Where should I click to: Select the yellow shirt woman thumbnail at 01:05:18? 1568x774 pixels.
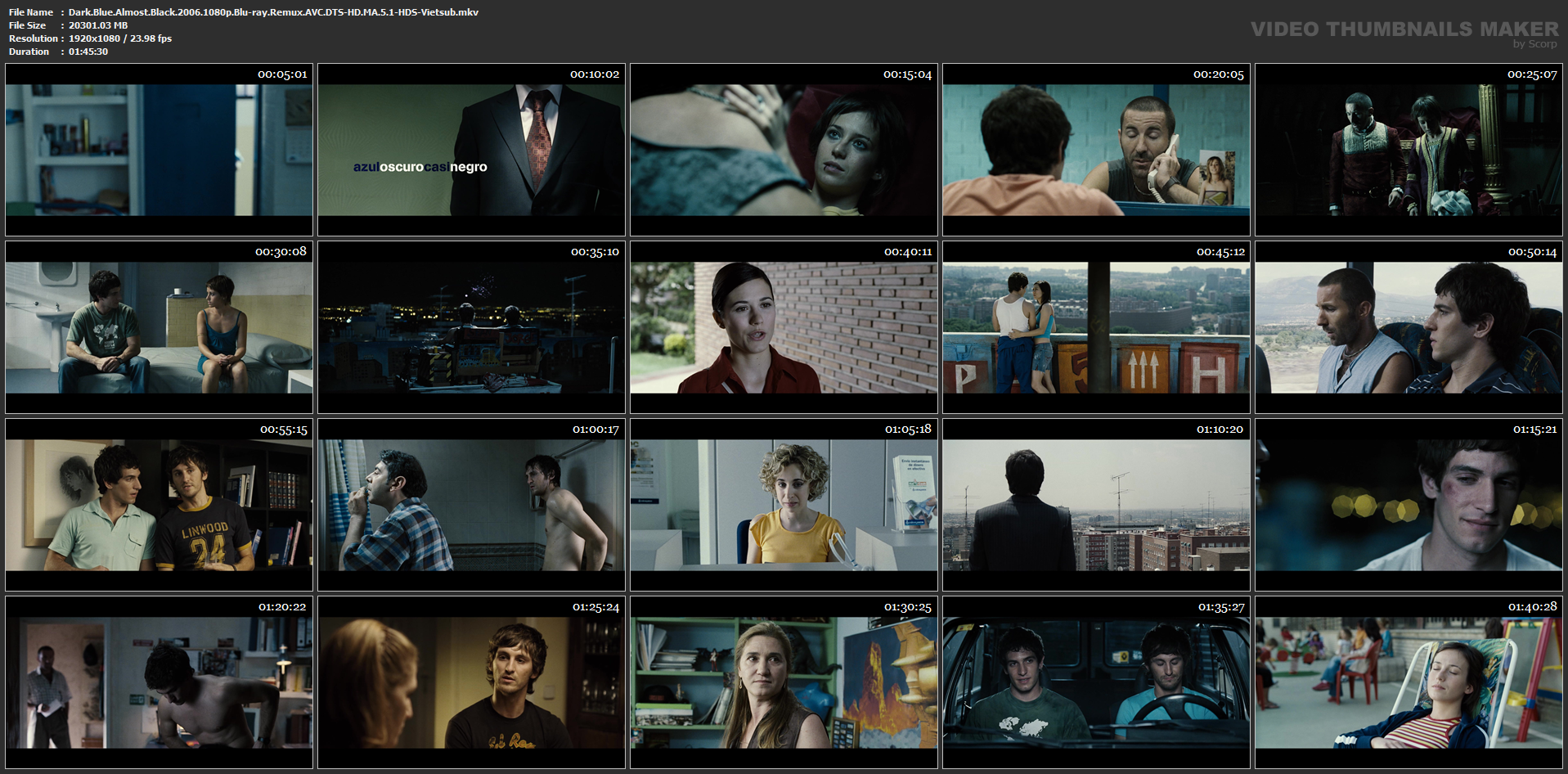pyautogui.click(x=784, y=505)
